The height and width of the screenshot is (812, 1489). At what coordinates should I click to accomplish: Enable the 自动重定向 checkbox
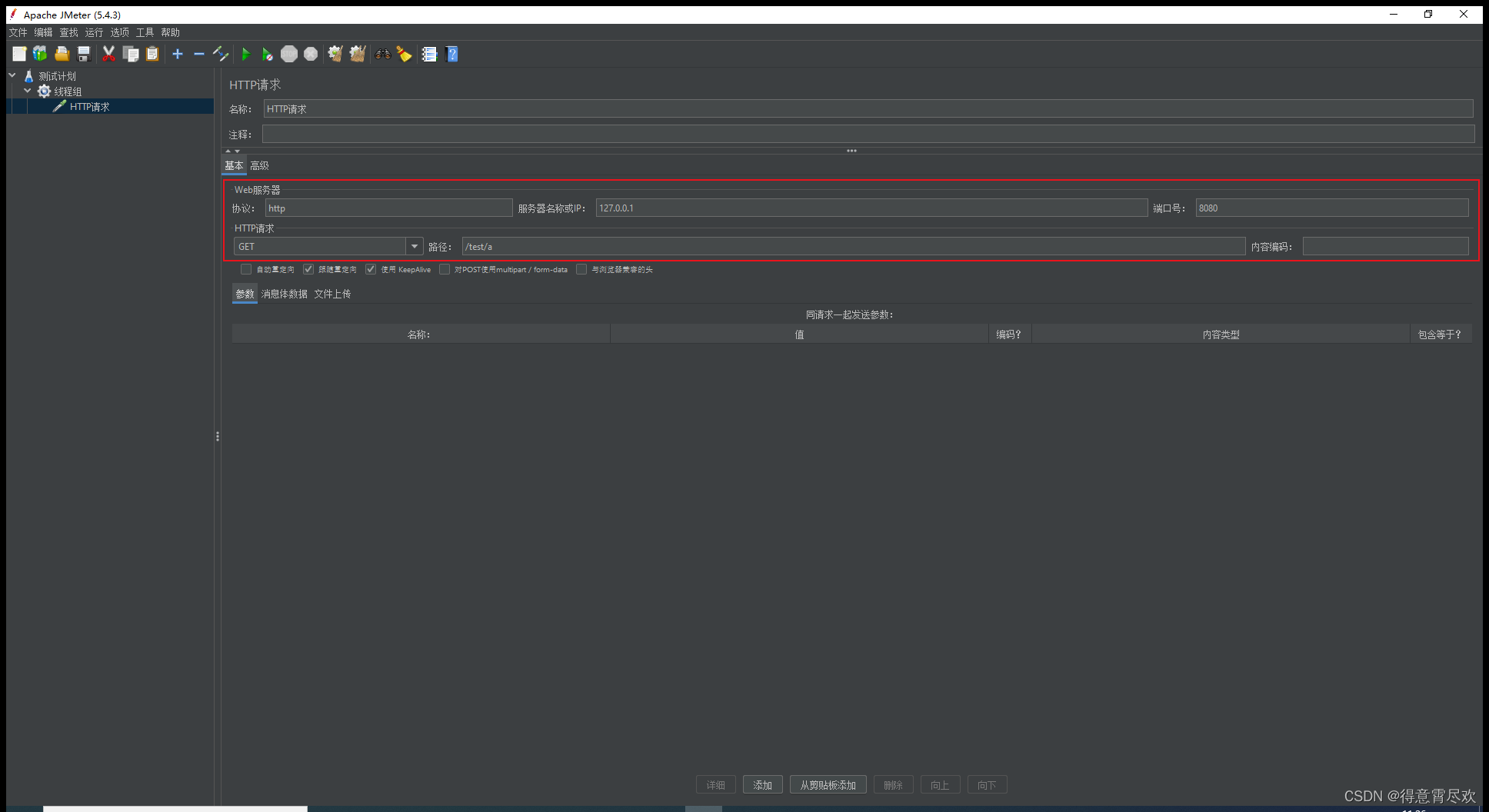[x=246, y=269]
